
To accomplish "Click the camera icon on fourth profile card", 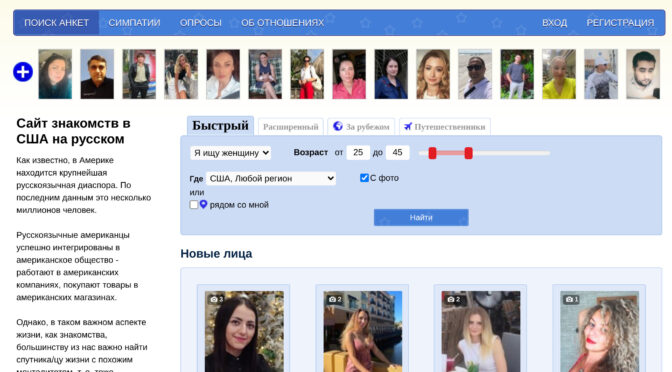I will 569,299.
